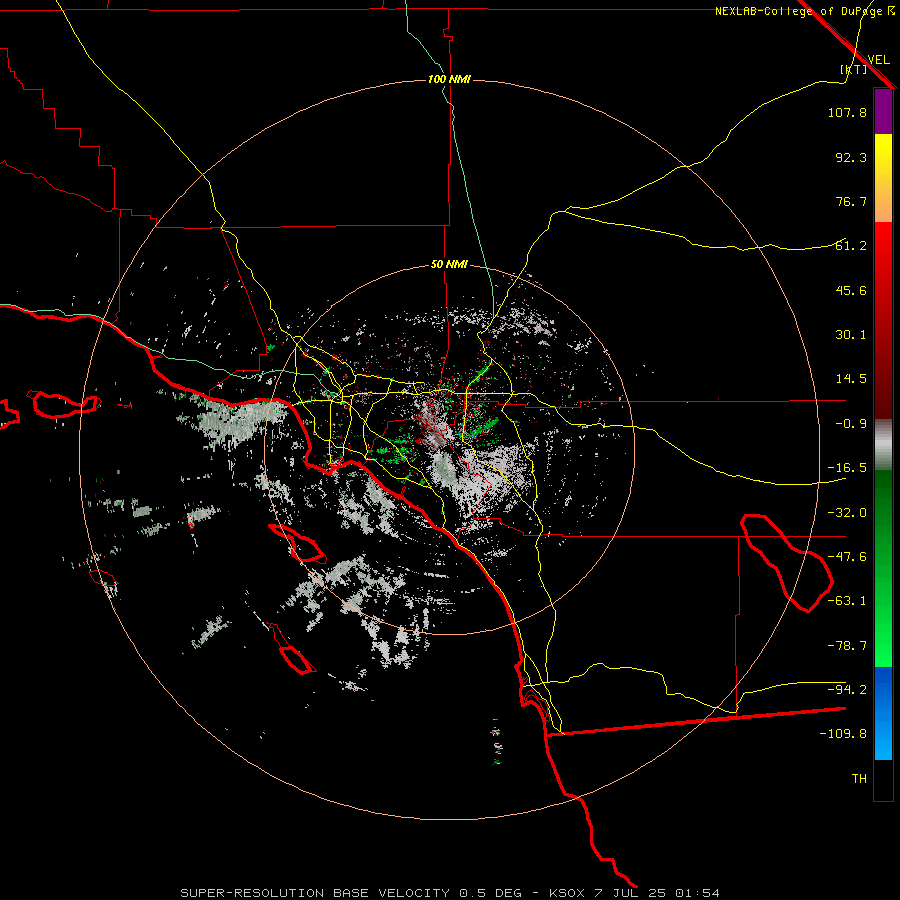Click the 50 NMI range ring label
The image size is (900, 900).
click(449, 265)
